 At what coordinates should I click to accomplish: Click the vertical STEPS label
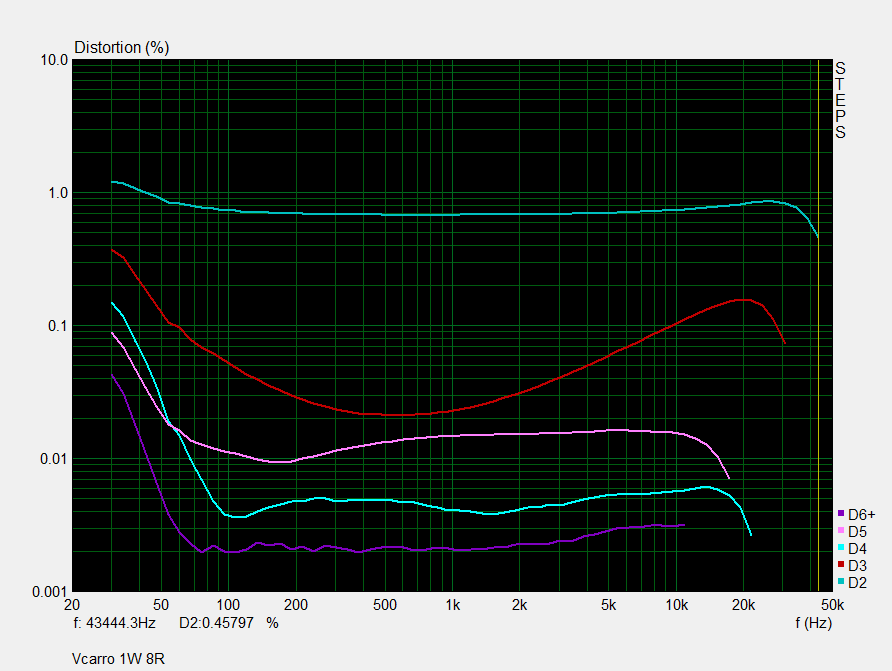click(x=840, y=101)
